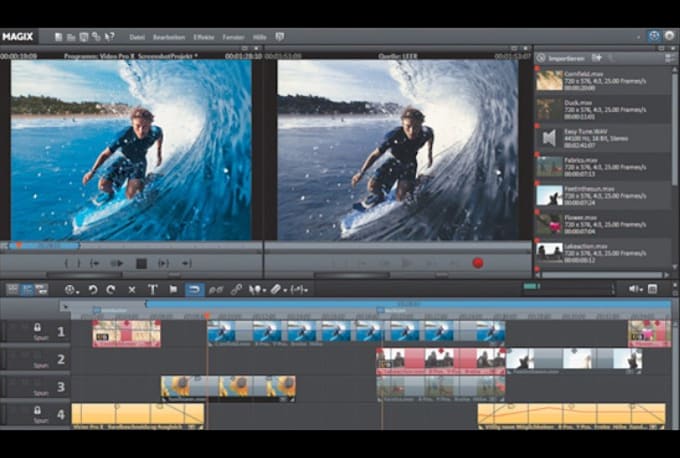This screenshot has width=680, height=458.
Task: Open the title editor T icon
Action: tap(153, 289)
